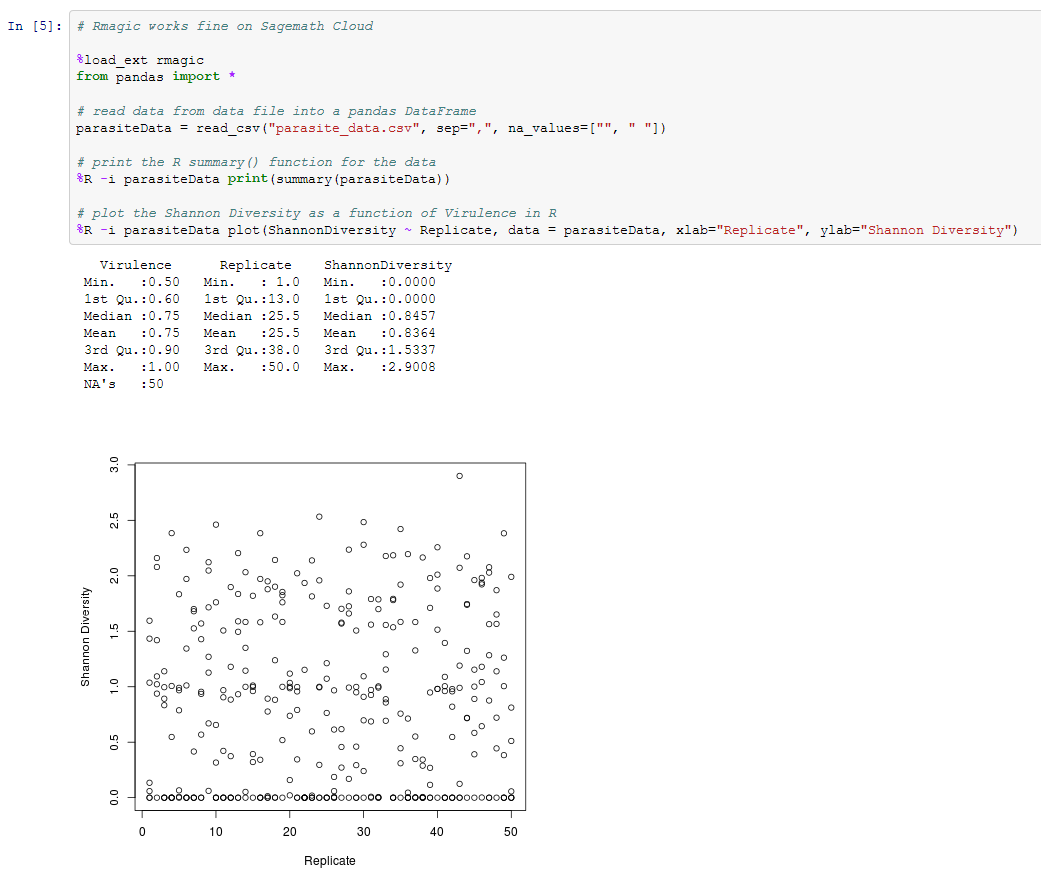Click the 50 tick label on x-axis
This screenshot has width=1041, height=880.
coord(511,832)
